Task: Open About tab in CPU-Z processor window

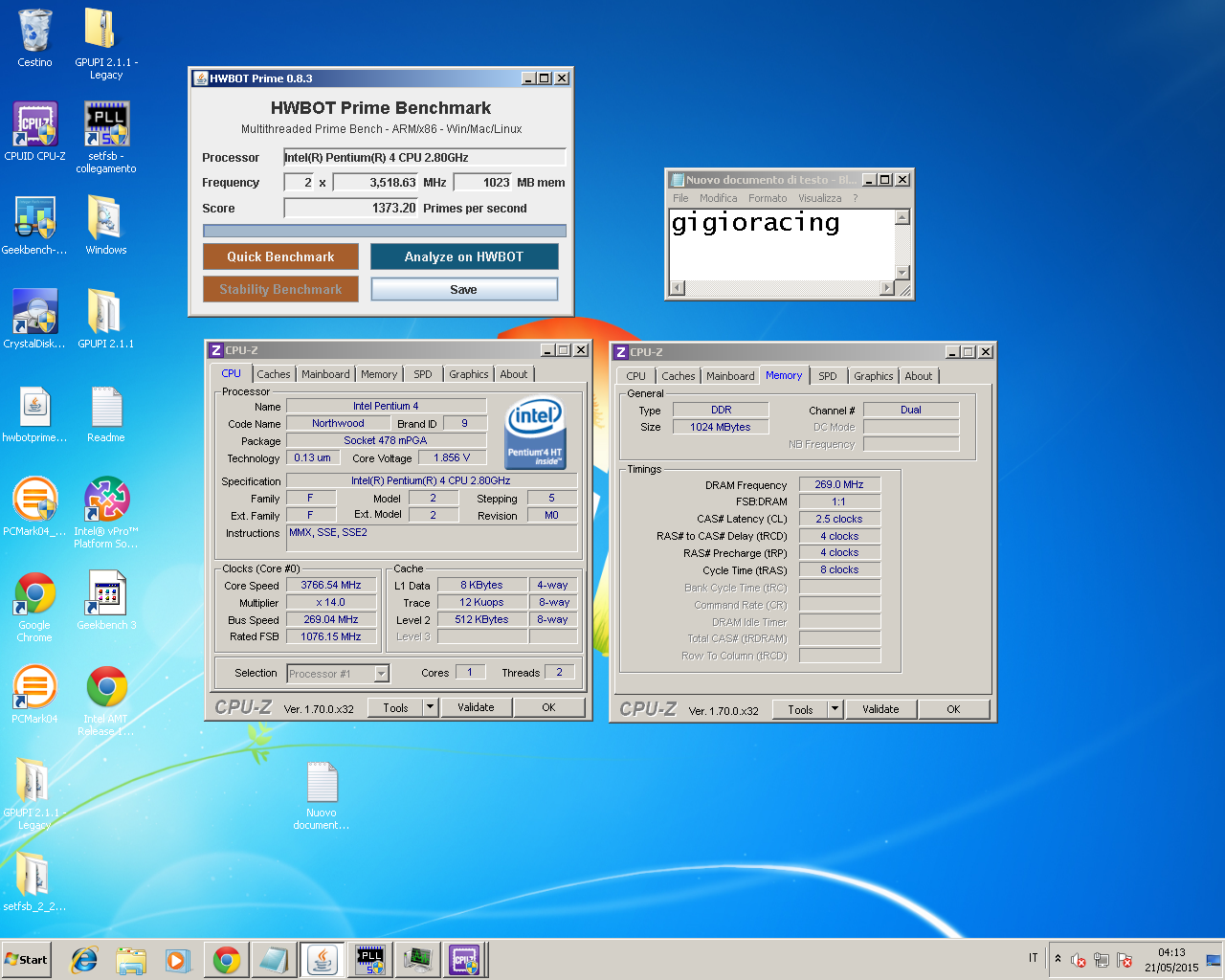Action: pyautogui.click(x=514, y=374)
